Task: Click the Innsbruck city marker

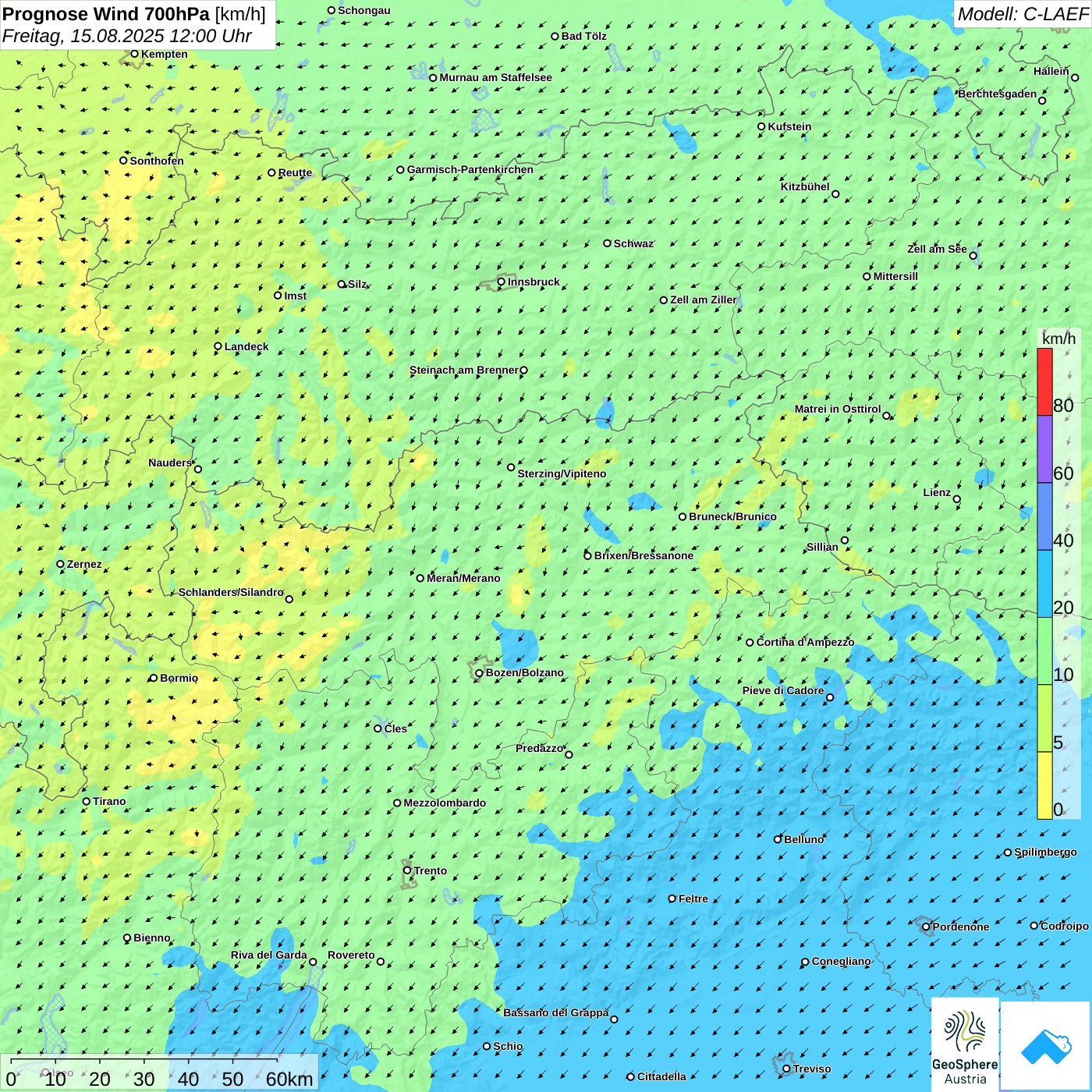Action: (x=502, y=282)
